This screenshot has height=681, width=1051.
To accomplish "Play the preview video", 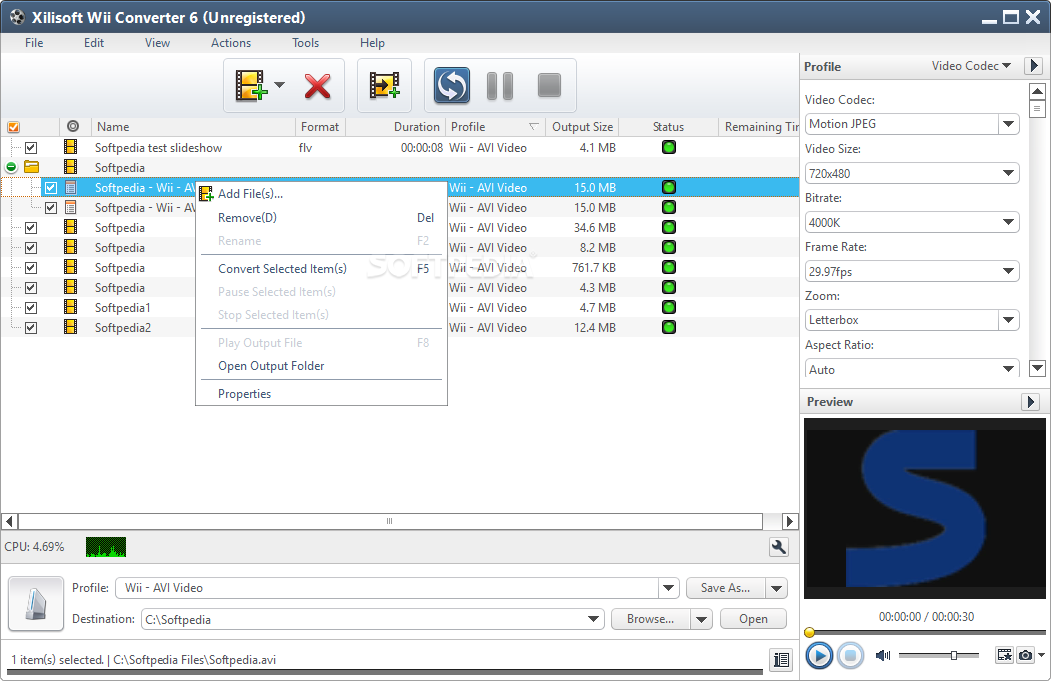I will [x=818, y=655].
